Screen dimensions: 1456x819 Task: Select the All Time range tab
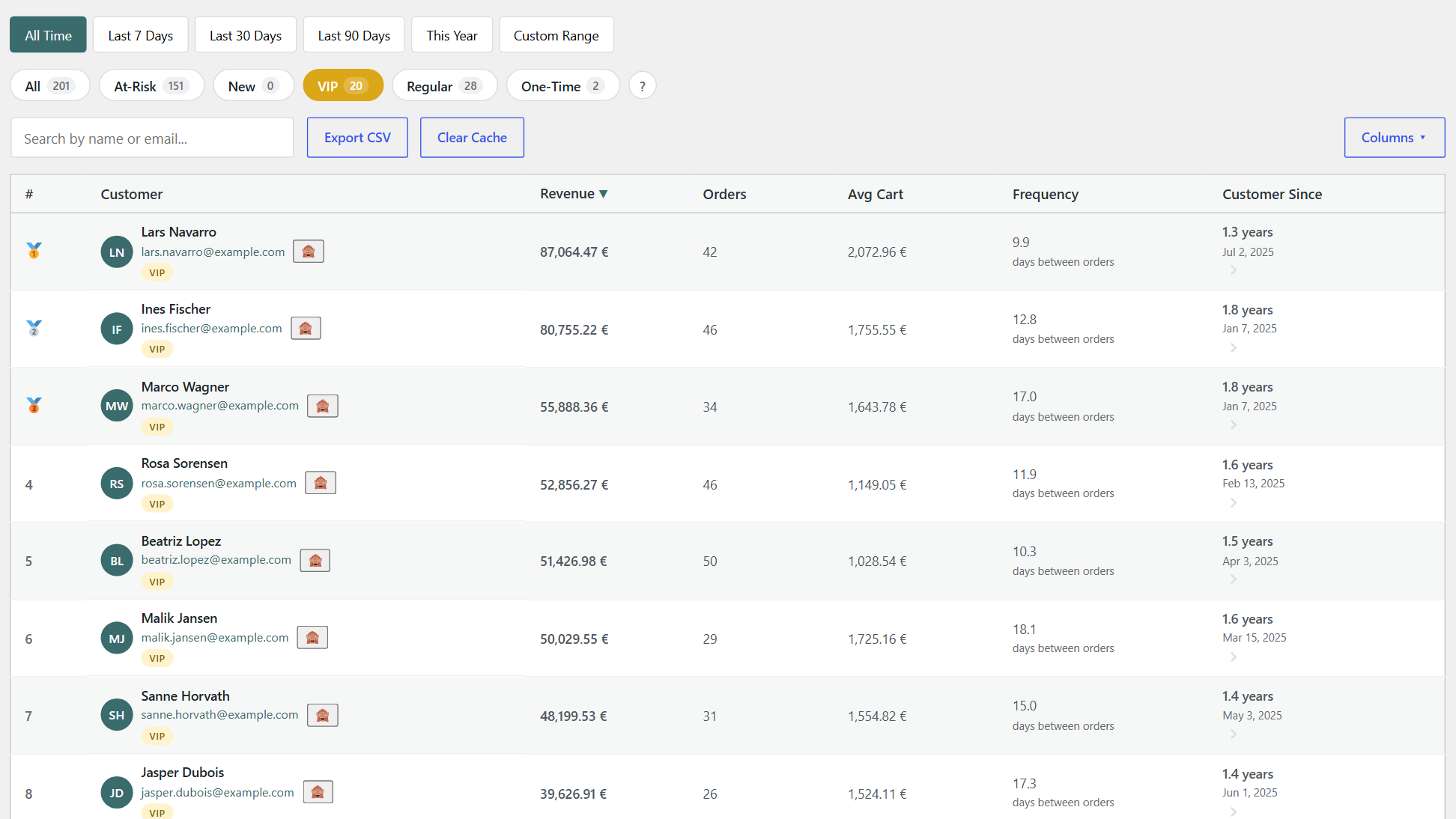(x=48, y=35)
